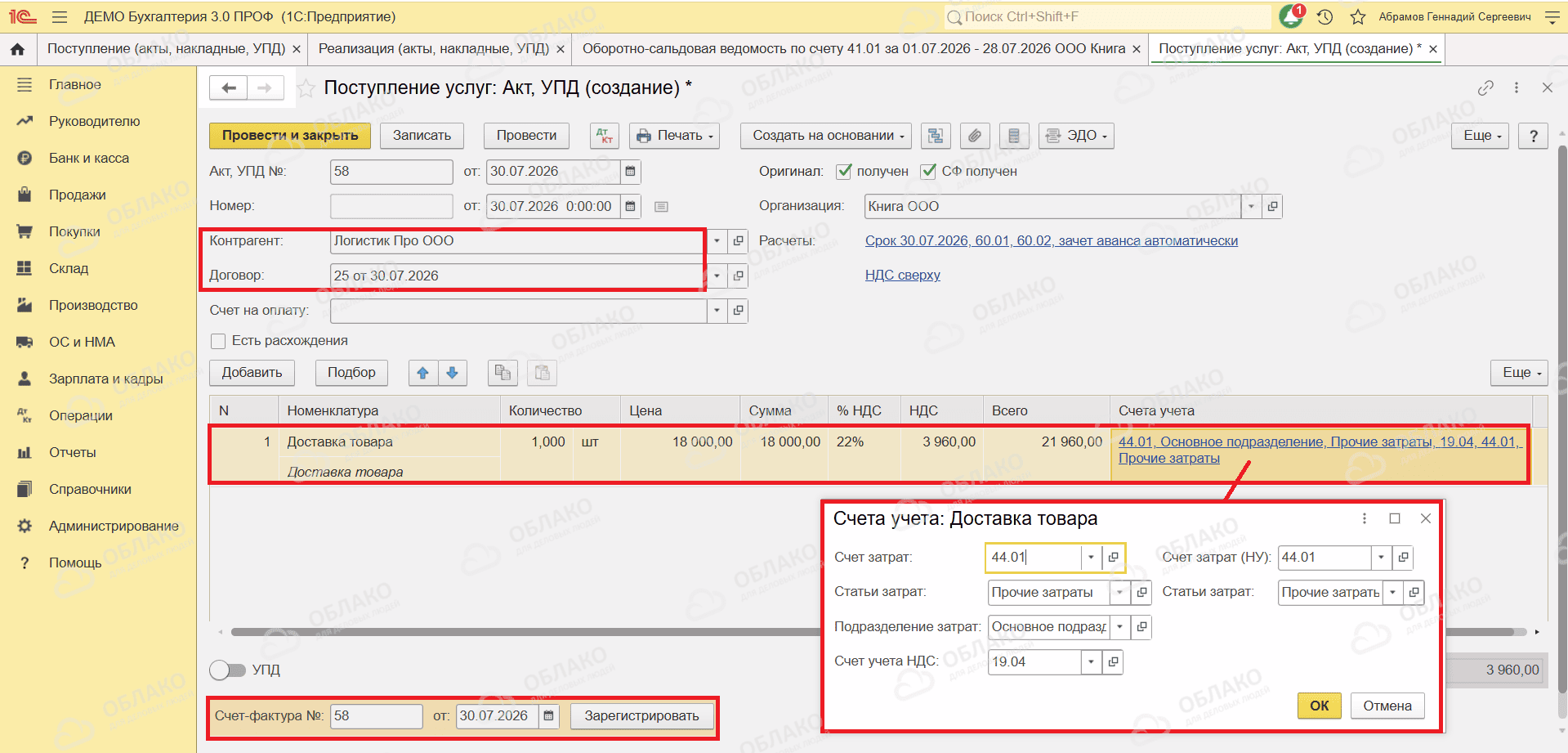Open help with the question mark button
Screen dimensions: 1568x753
pos(1534,136)
